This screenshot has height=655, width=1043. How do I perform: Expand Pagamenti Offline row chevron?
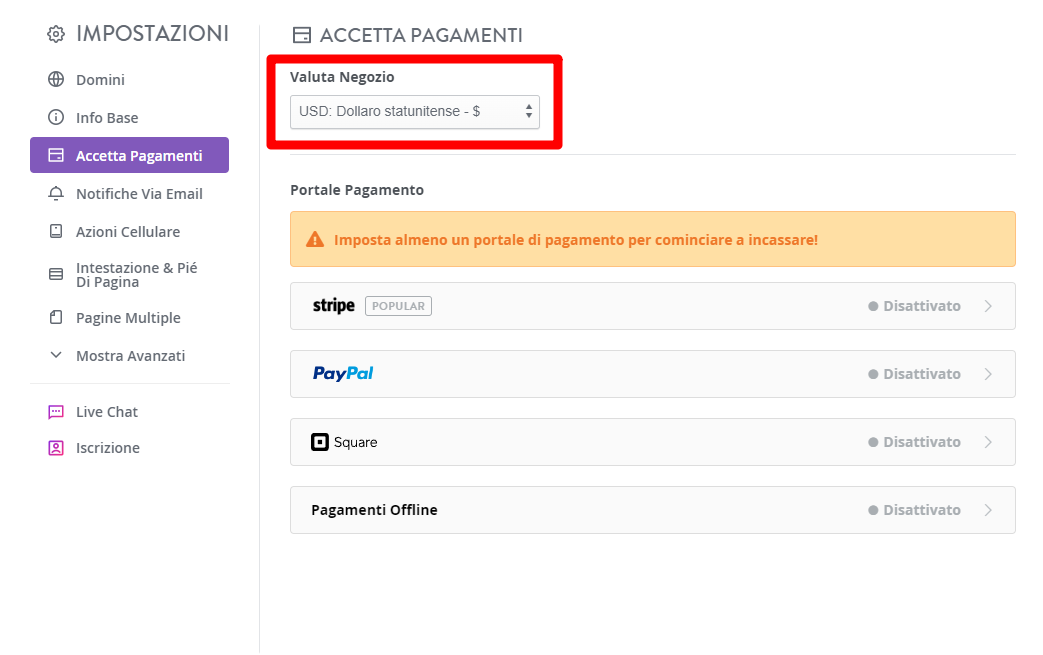tap(988, 510)
